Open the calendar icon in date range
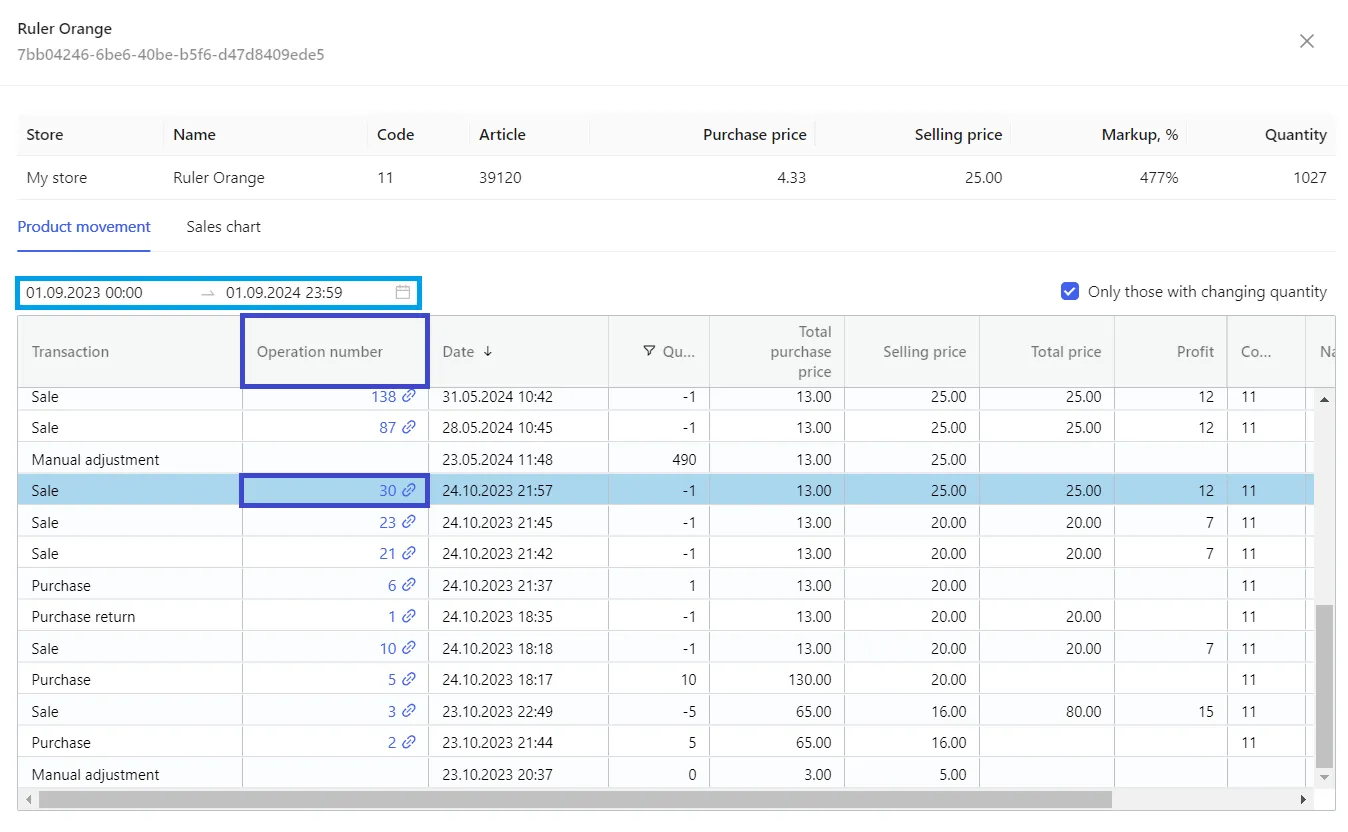 [403, 293]
